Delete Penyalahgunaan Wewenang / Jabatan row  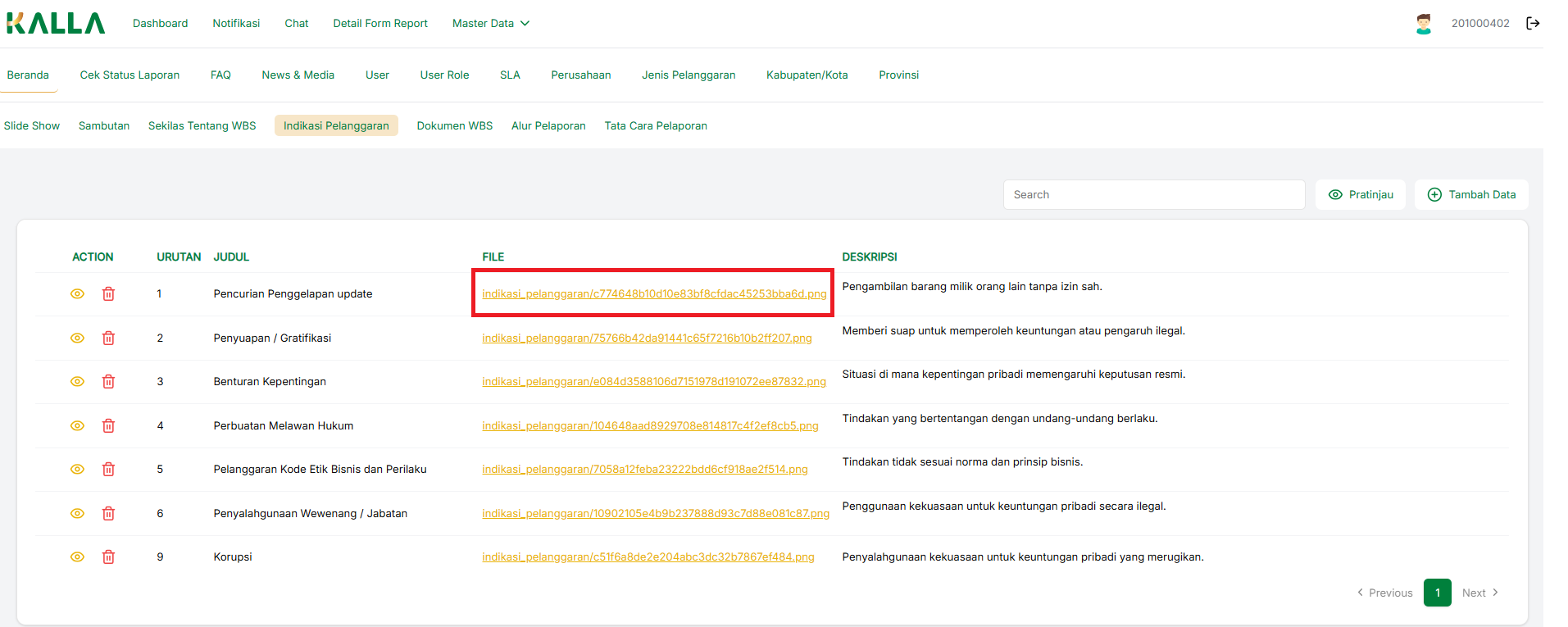coord(108,513)
